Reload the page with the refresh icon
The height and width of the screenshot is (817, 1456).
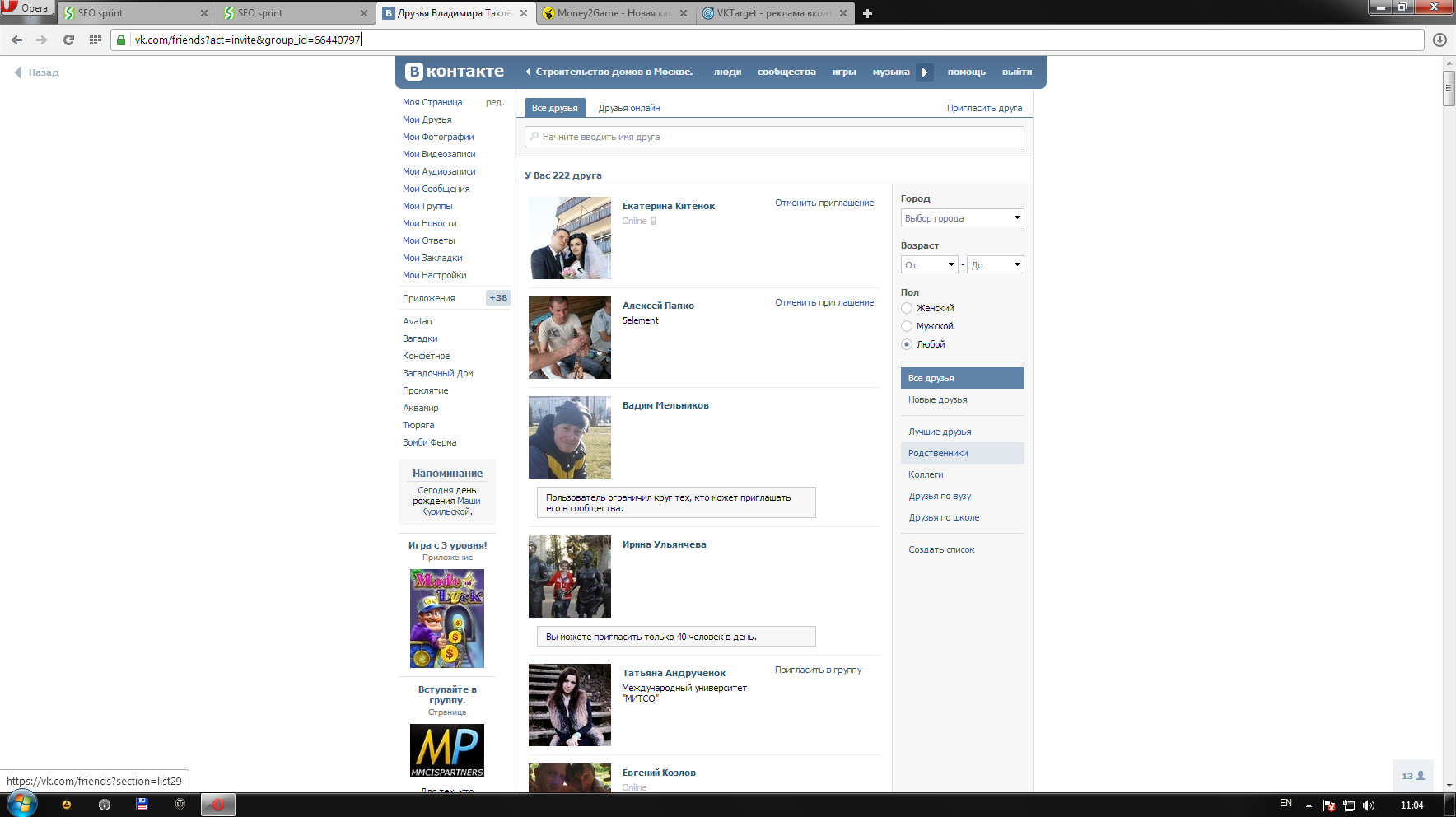coord(68,40)
